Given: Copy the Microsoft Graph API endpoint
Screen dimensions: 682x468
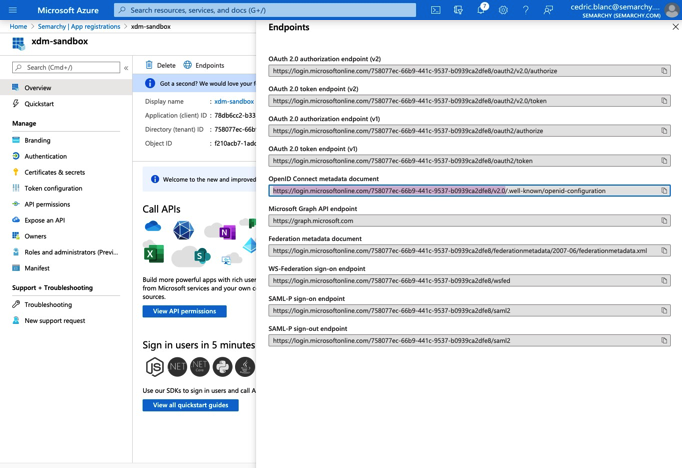Looking at the screenshot, I should click(x=664, y=221).
